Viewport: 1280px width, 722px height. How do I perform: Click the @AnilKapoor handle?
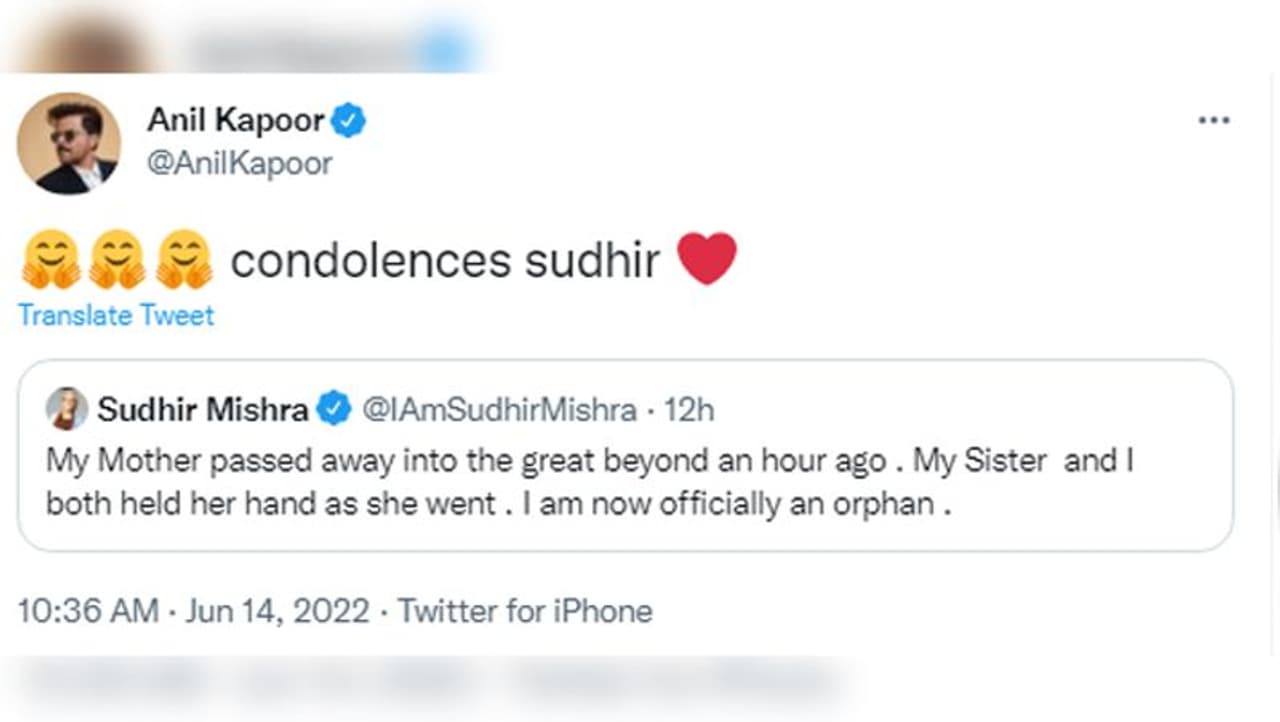(x=240, y=163)
